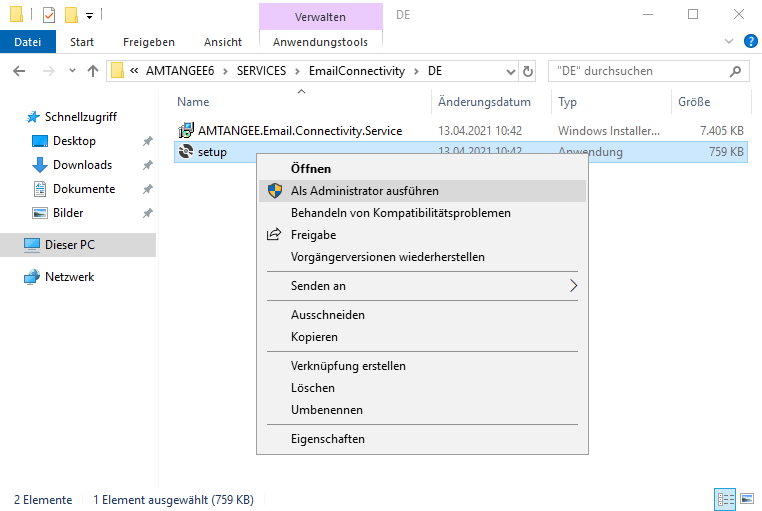Click the Verwalten contextual tab header

[320, 17]
